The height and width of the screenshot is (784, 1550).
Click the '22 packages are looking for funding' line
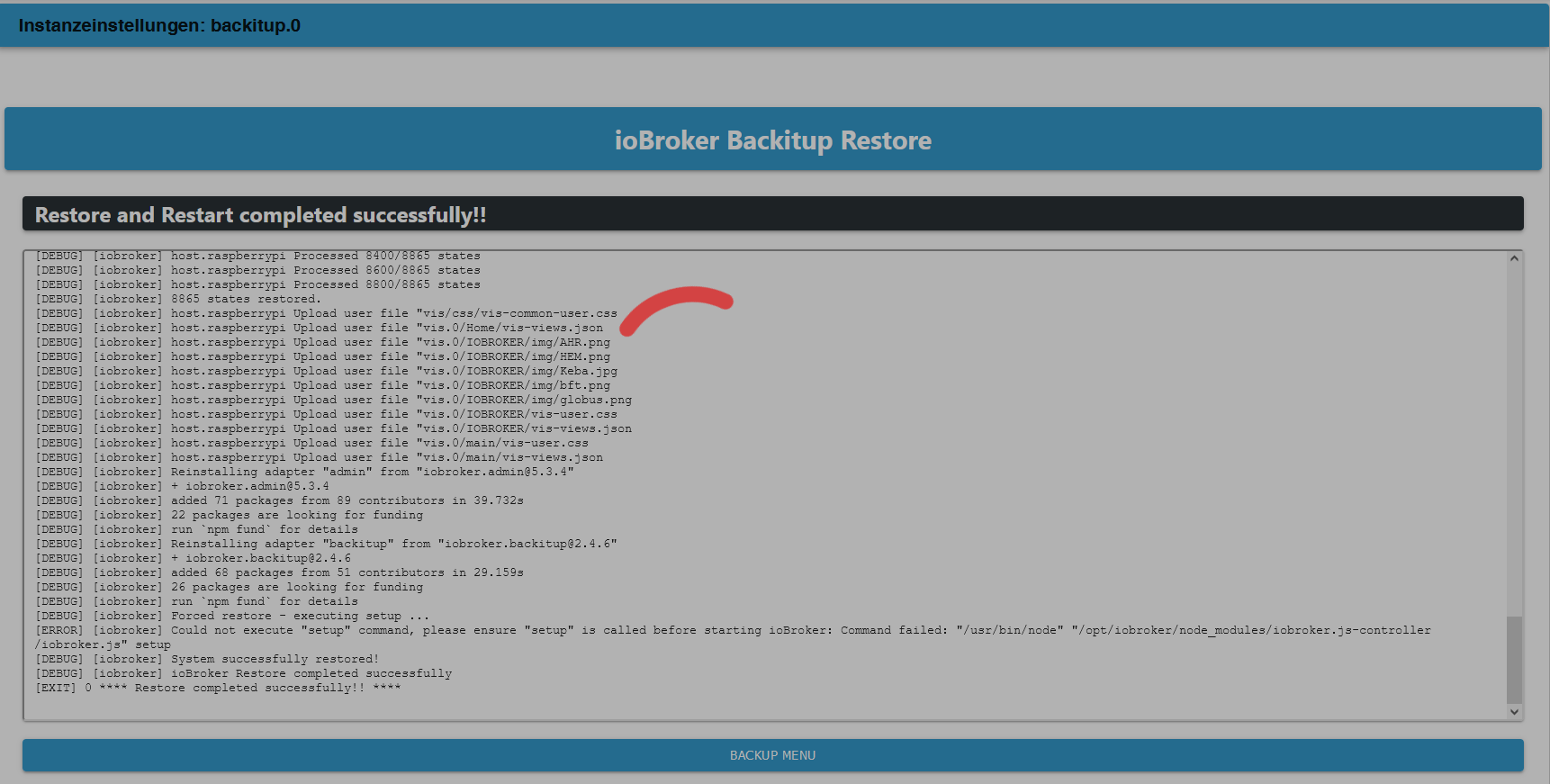point(230,515)
